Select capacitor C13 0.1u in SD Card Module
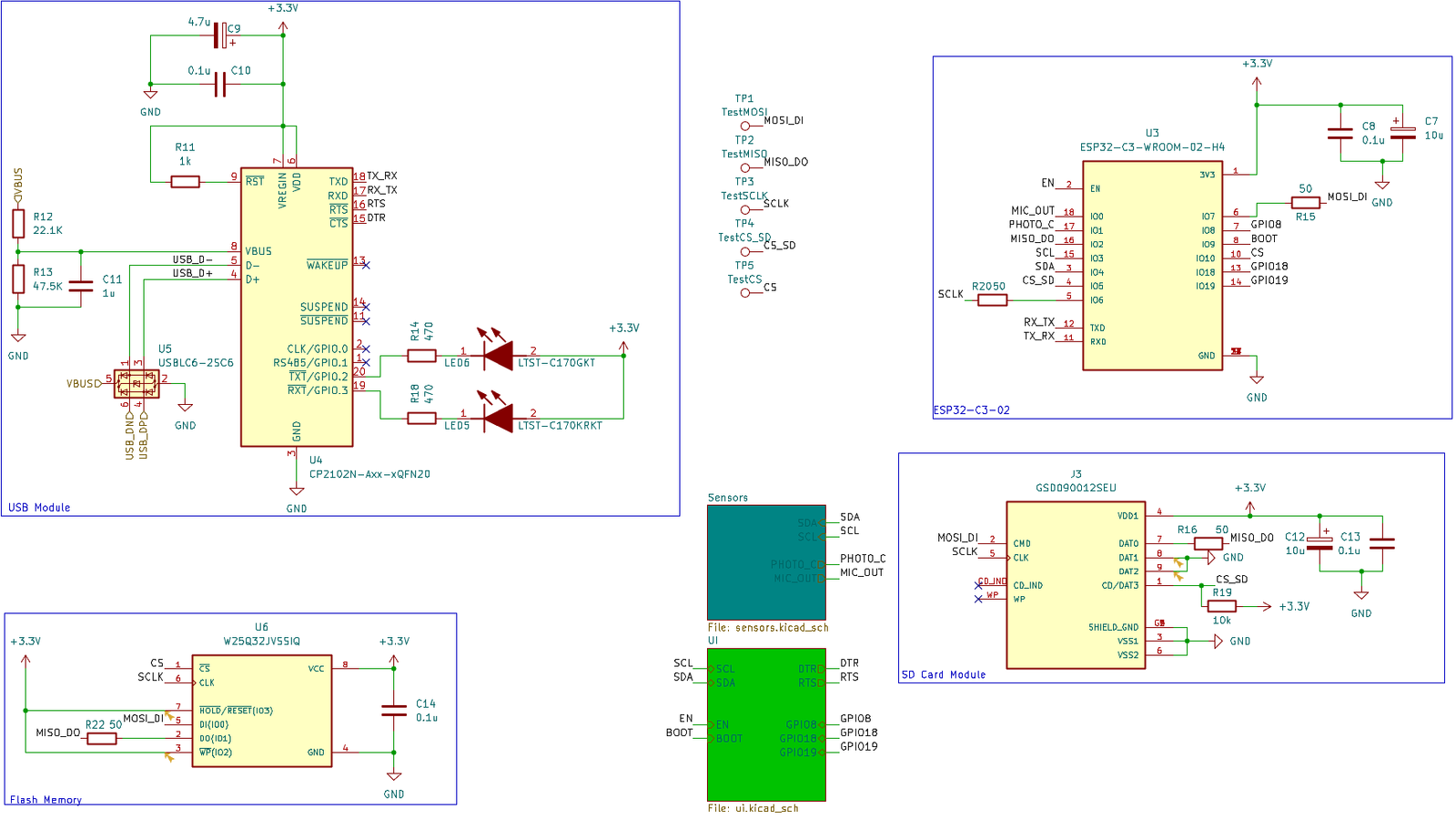Screen dimensions: 1456x819 1382,543
